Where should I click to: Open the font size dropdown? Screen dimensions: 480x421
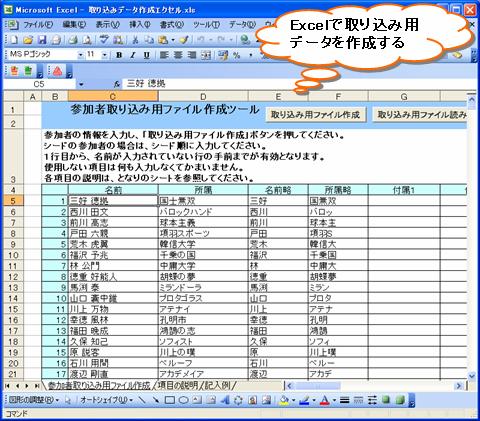pyautogui.click(x=104, y=55)
